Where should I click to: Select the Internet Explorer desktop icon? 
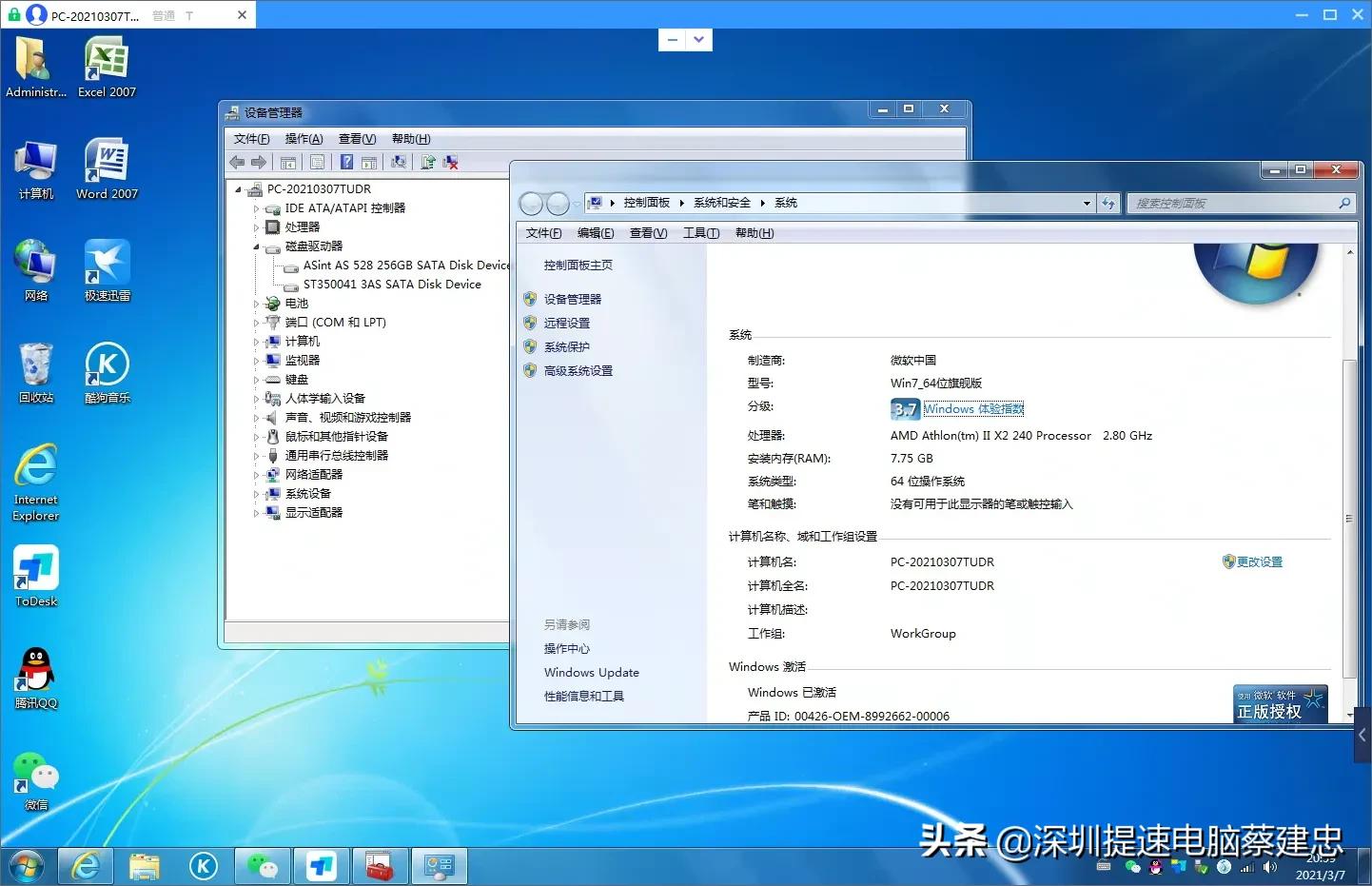[x=36, y=482]
